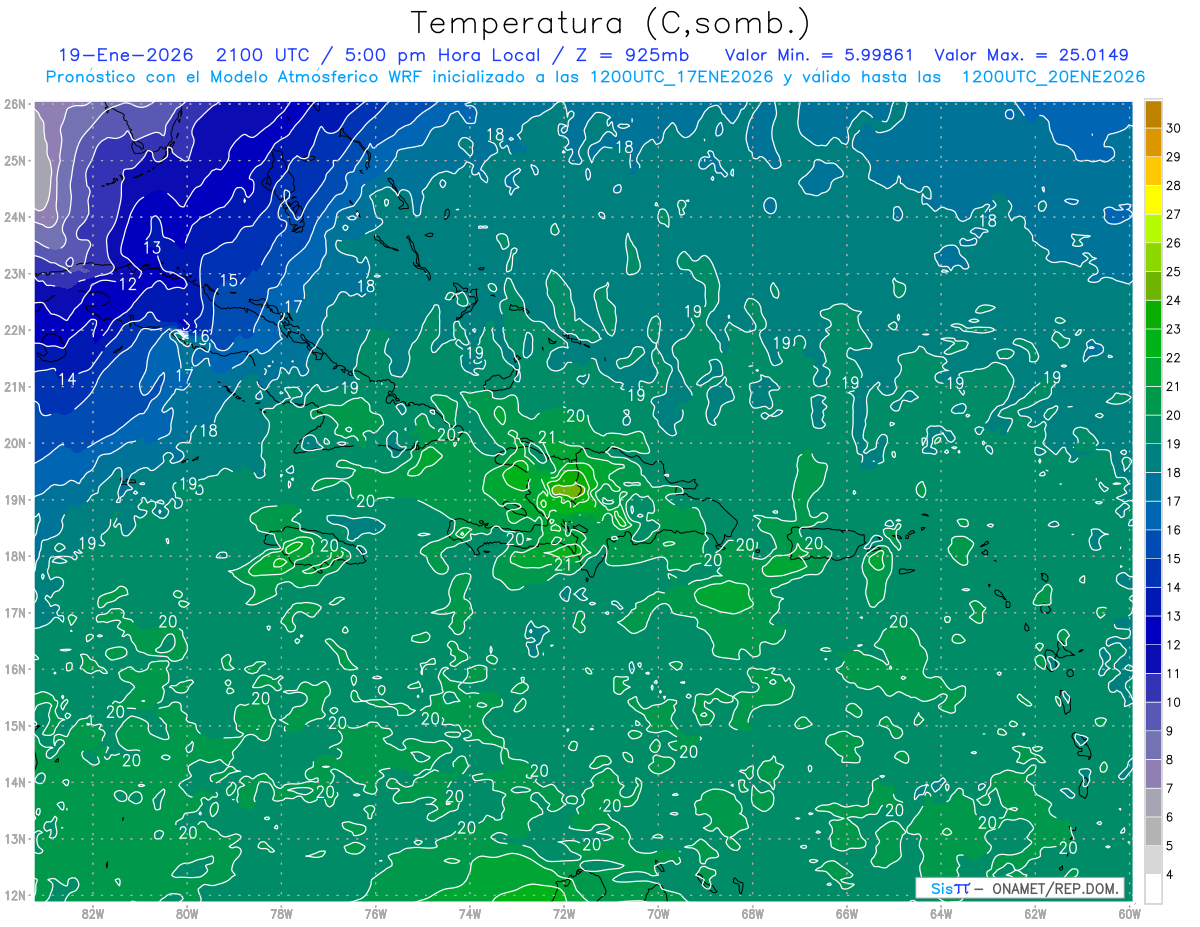Click the "72W" longitude axis label

tap(564, 913)
